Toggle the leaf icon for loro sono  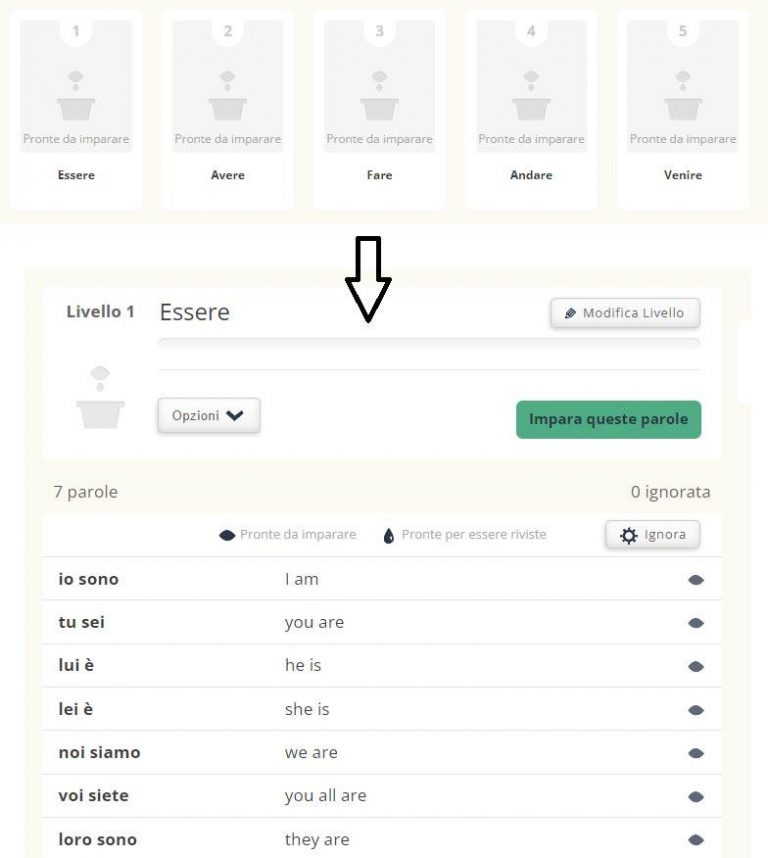click(x=698, y=839)
